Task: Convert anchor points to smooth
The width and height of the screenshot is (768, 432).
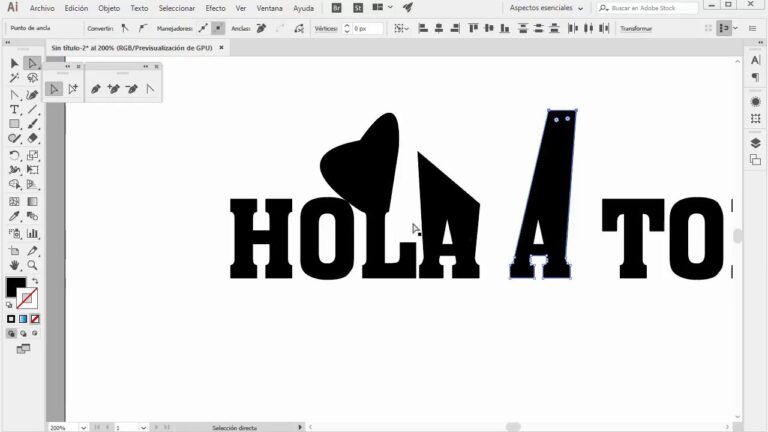Action: tap(142, 28)
